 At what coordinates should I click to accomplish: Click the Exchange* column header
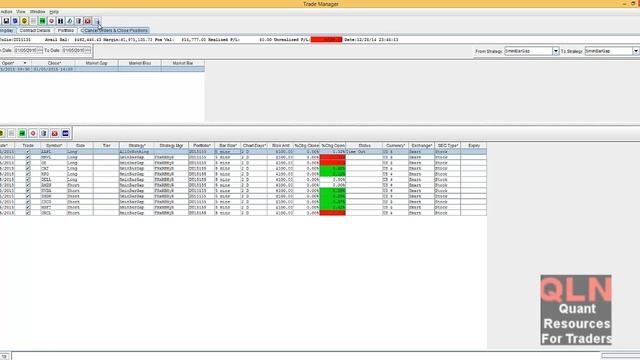click(x=421, y=146)
